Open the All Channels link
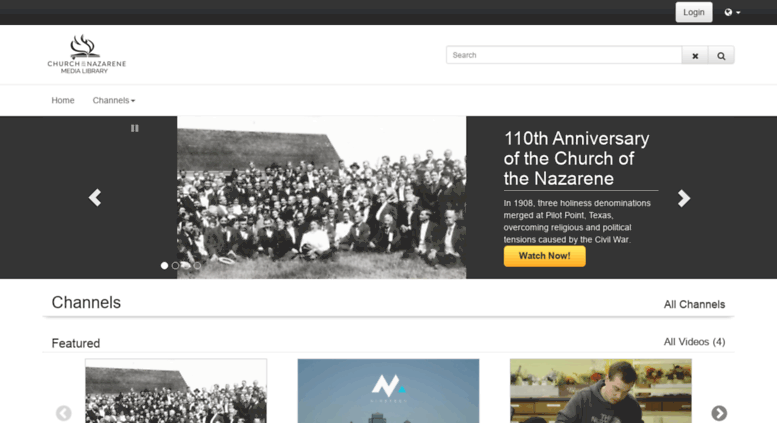This screenshot has height=423, width=777. tap(694, 305)
